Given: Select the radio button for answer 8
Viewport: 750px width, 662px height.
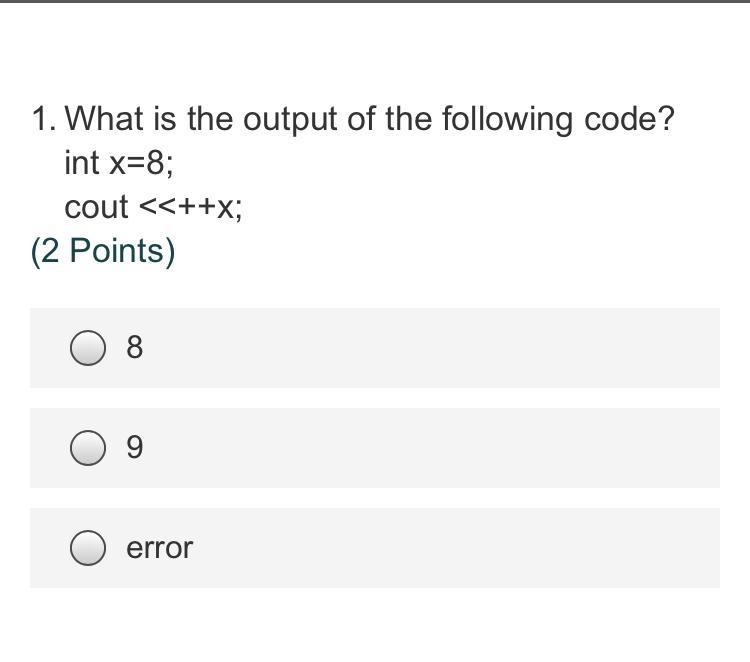Looking at the screenshot, I should pyautogui.click(x=88, y=348).
